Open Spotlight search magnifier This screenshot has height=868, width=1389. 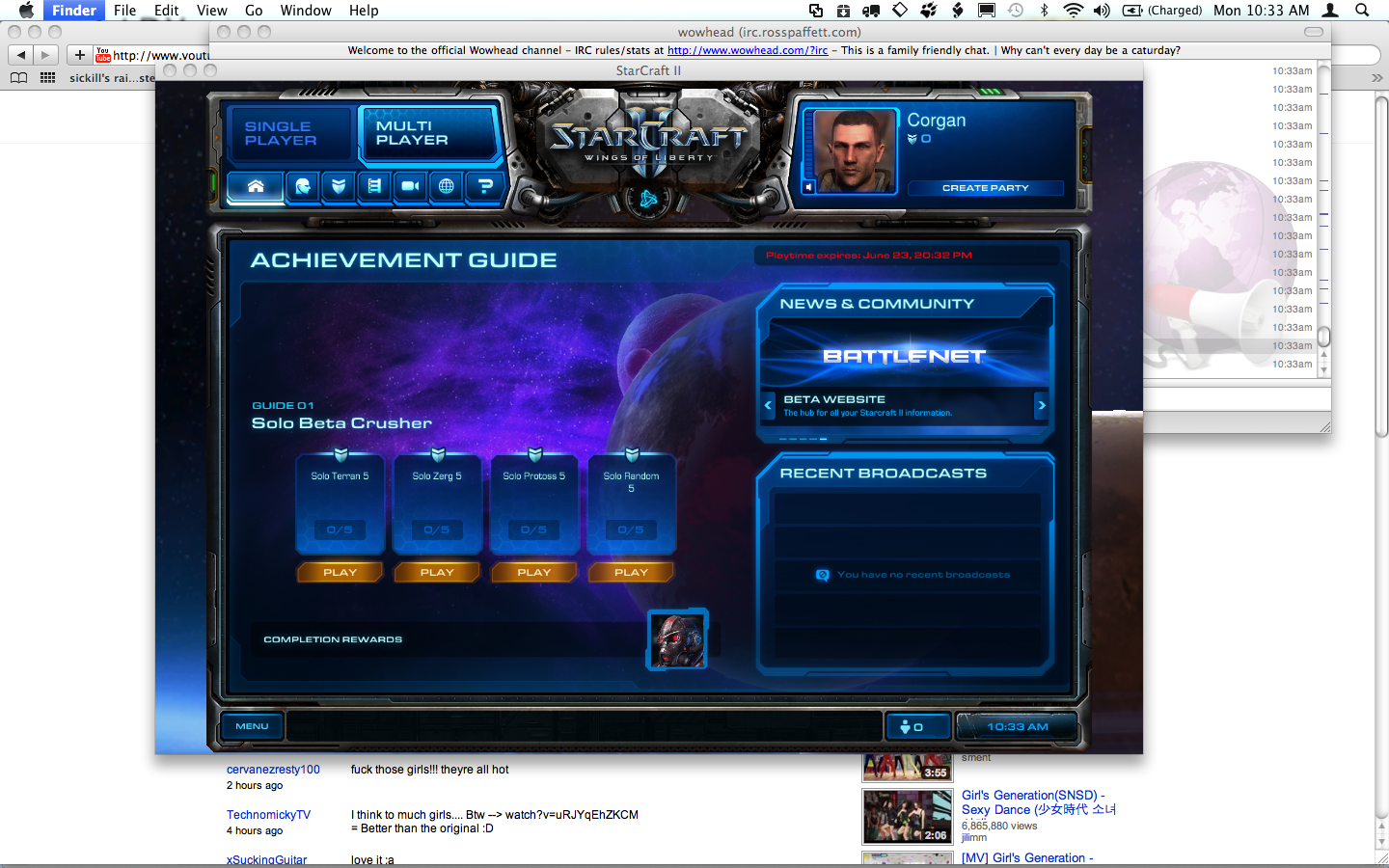(1362, 11)
